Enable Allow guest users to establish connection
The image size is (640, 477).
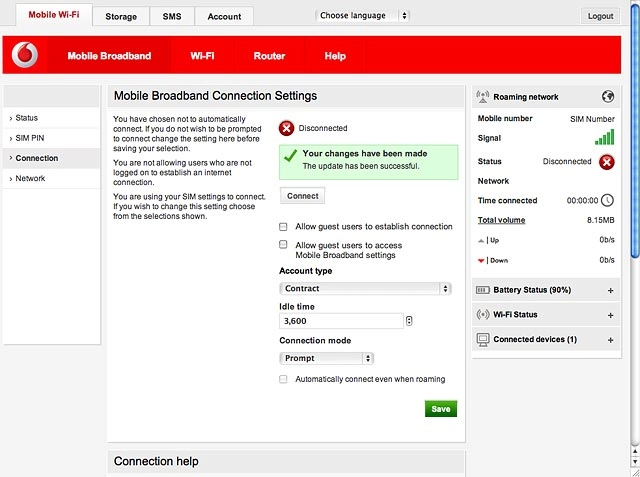(283, 226)
